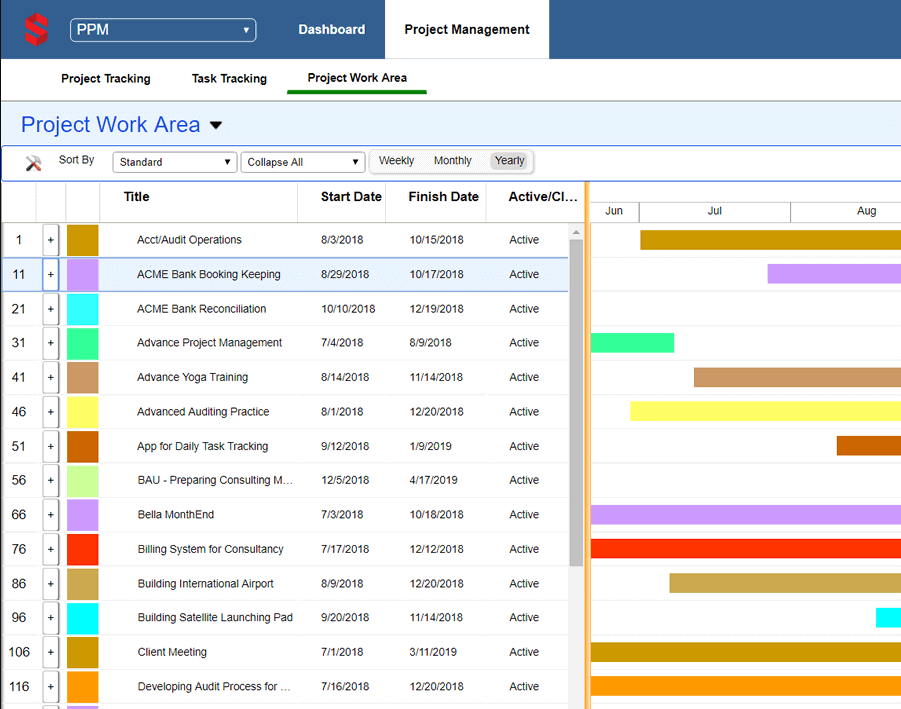Viewport: 901px width, 709px height.
Task: Select the Yearly timeline view
Action: (x=509, y=161)
